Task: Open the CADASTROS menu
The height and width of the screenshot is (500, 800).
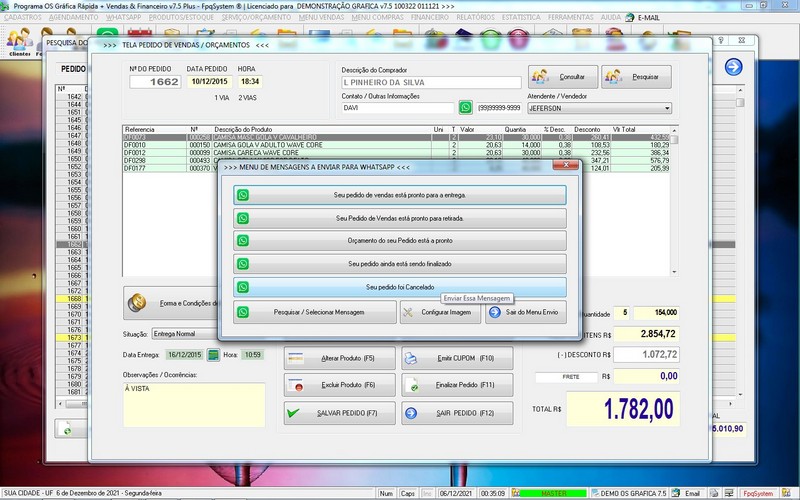Action: [x=22, y=17]
